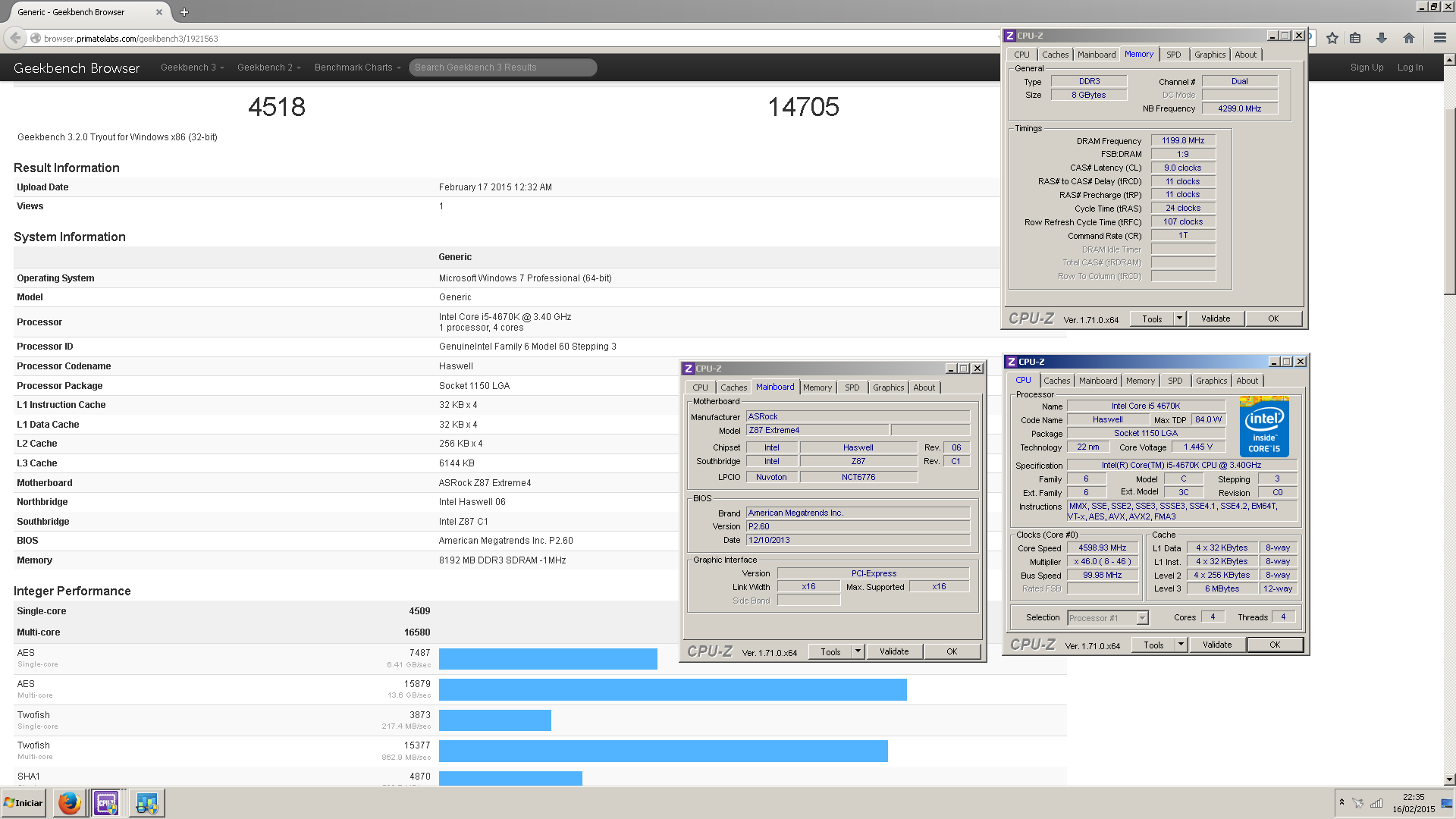Open About tab in Memory window

[x=1245, y=55]
